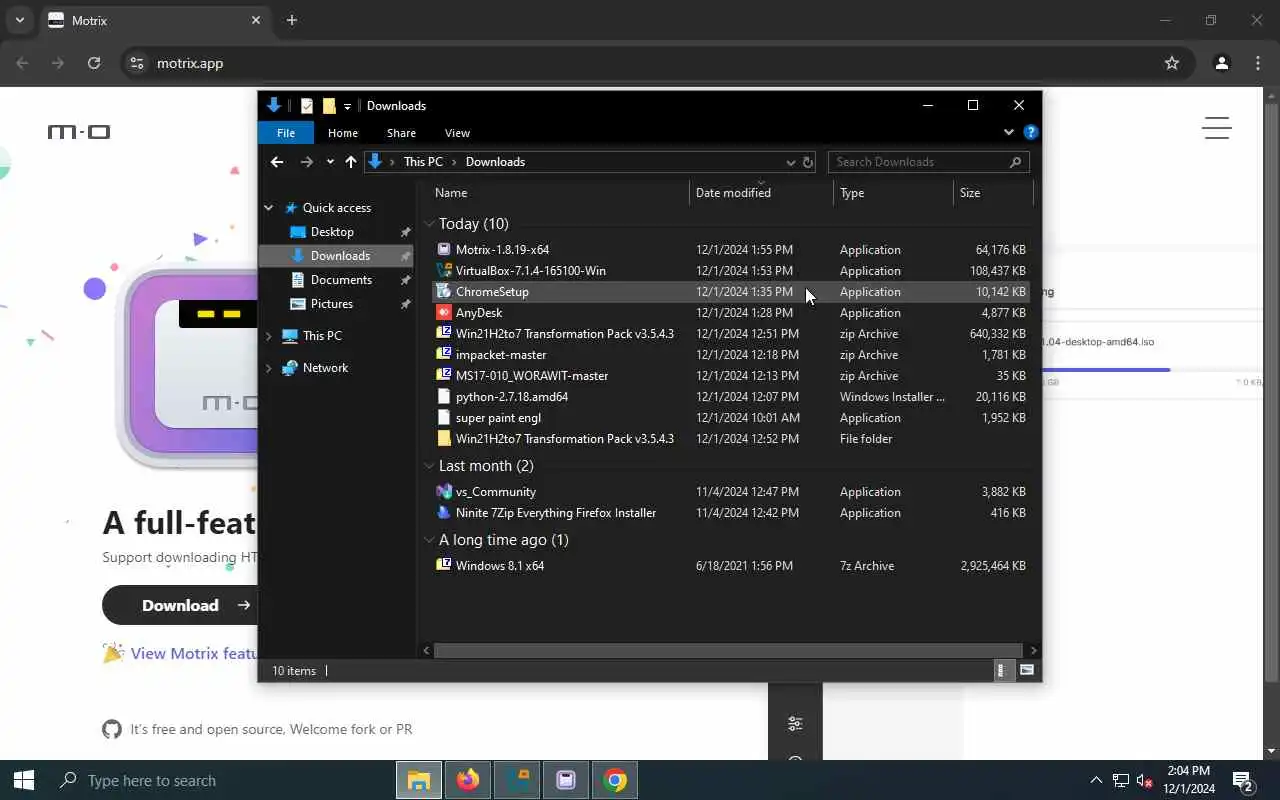
Task: Open File Explorer from the taskbar
Action: point(419,780)
